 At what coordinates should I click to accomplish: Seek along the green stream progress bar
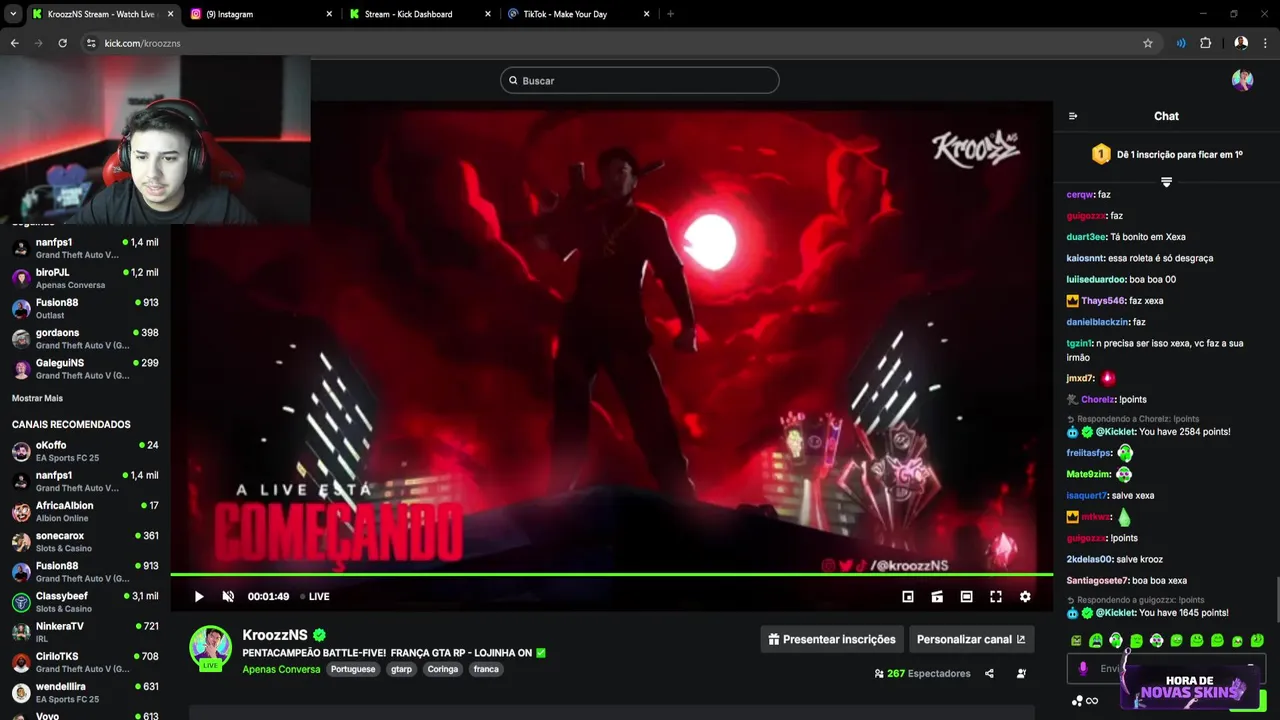[x=612, y=574]
